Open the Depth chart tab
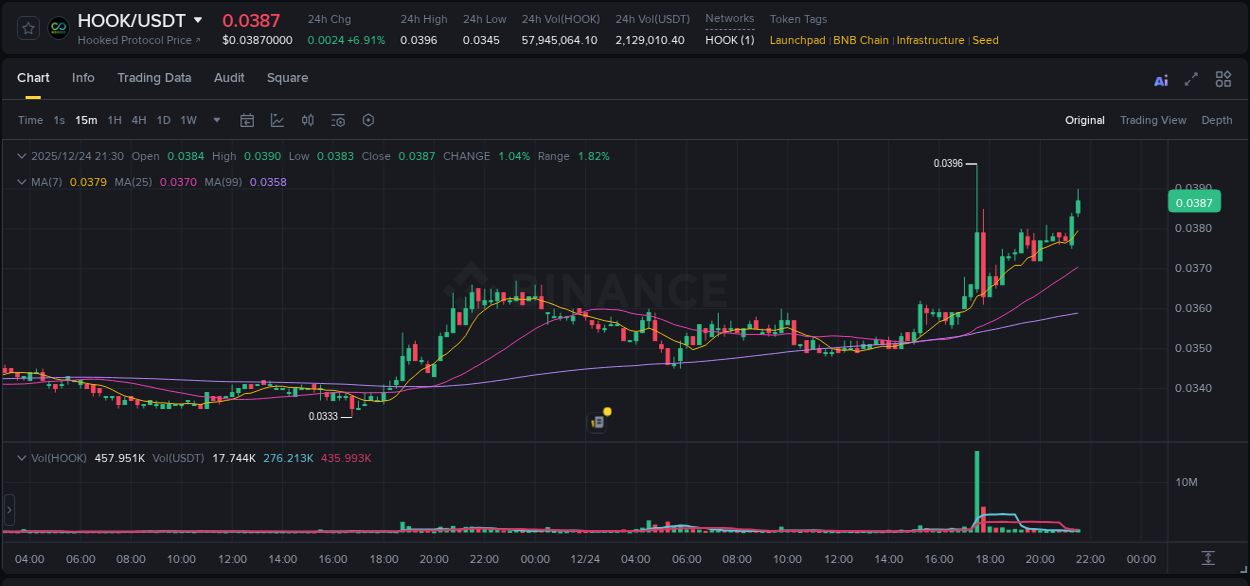 point(1216,120)
